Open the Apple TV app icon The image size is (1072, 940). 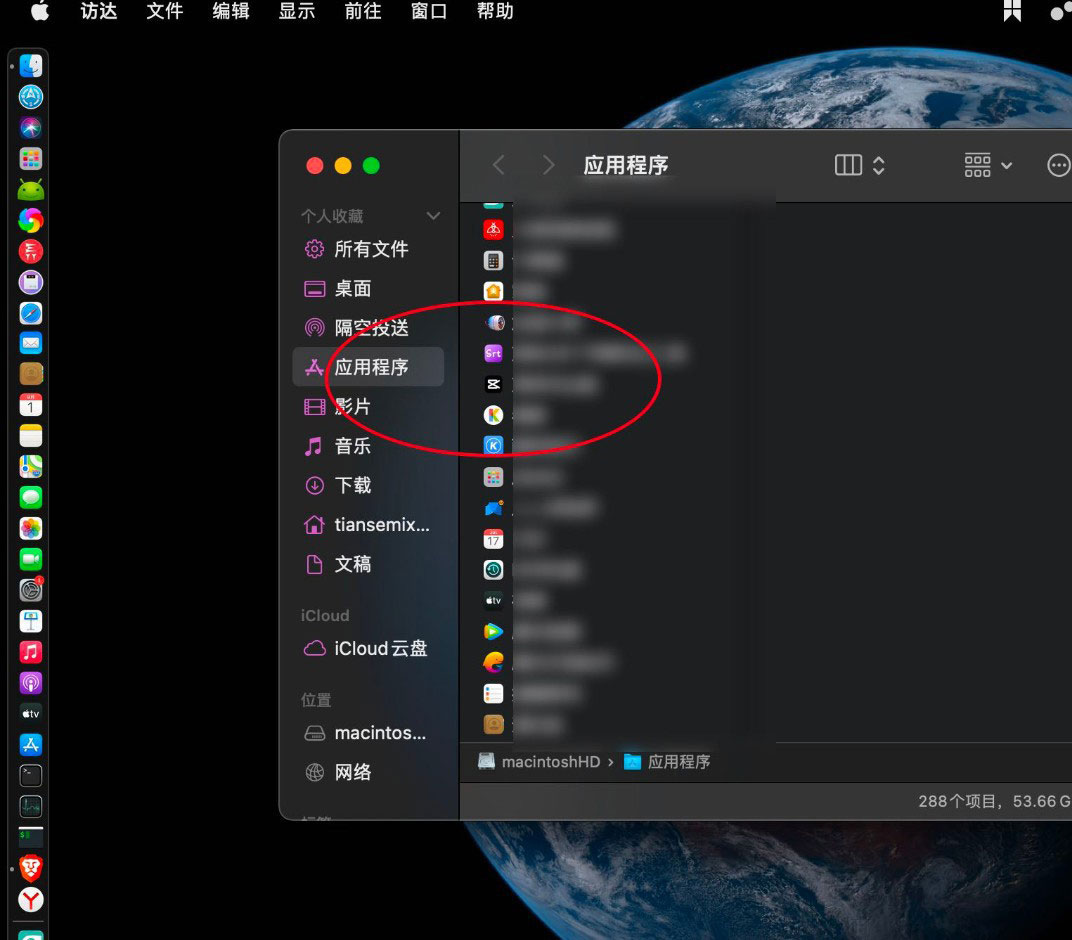493,600
